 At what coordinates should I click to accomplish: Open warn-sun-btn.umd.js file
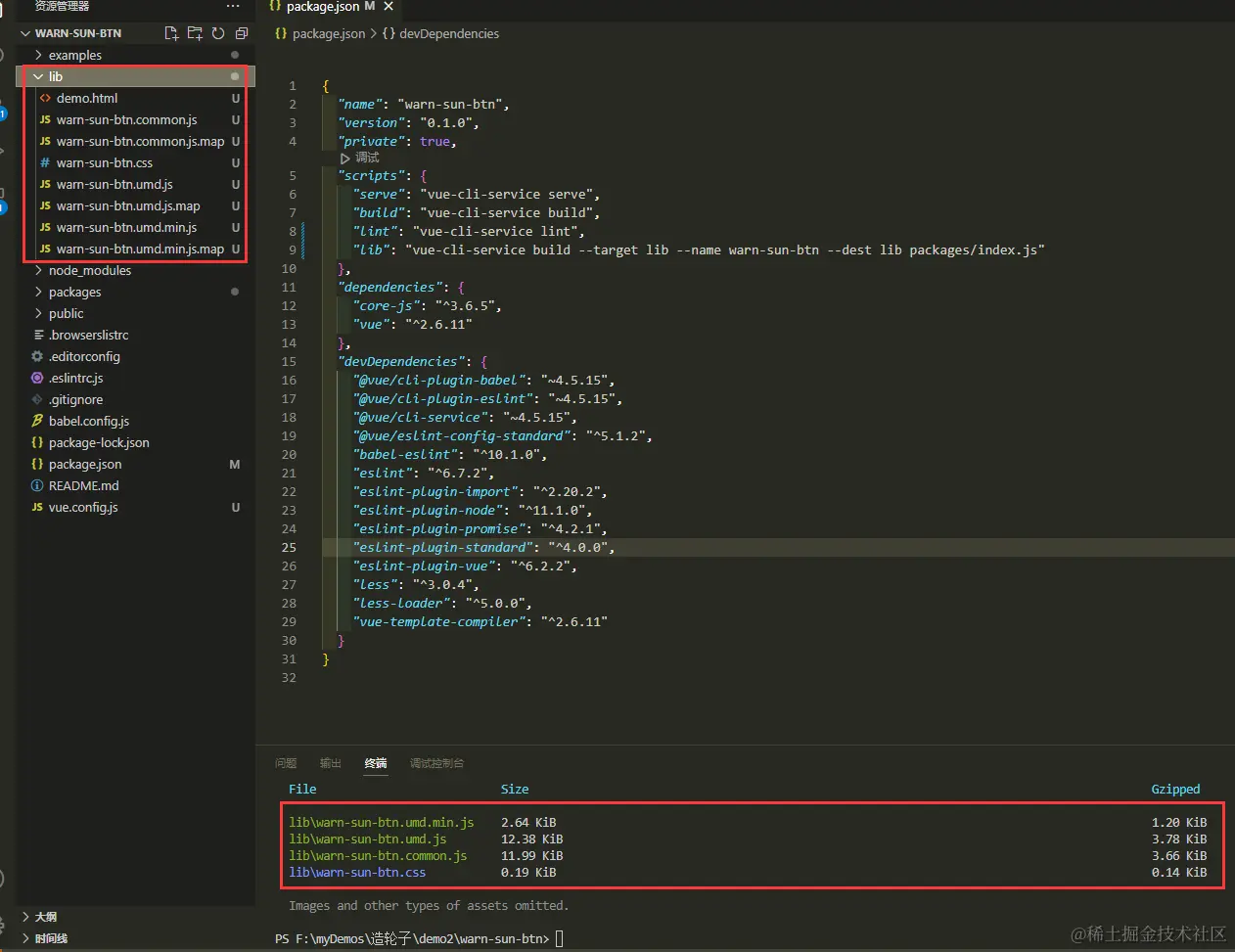(135, 184)
